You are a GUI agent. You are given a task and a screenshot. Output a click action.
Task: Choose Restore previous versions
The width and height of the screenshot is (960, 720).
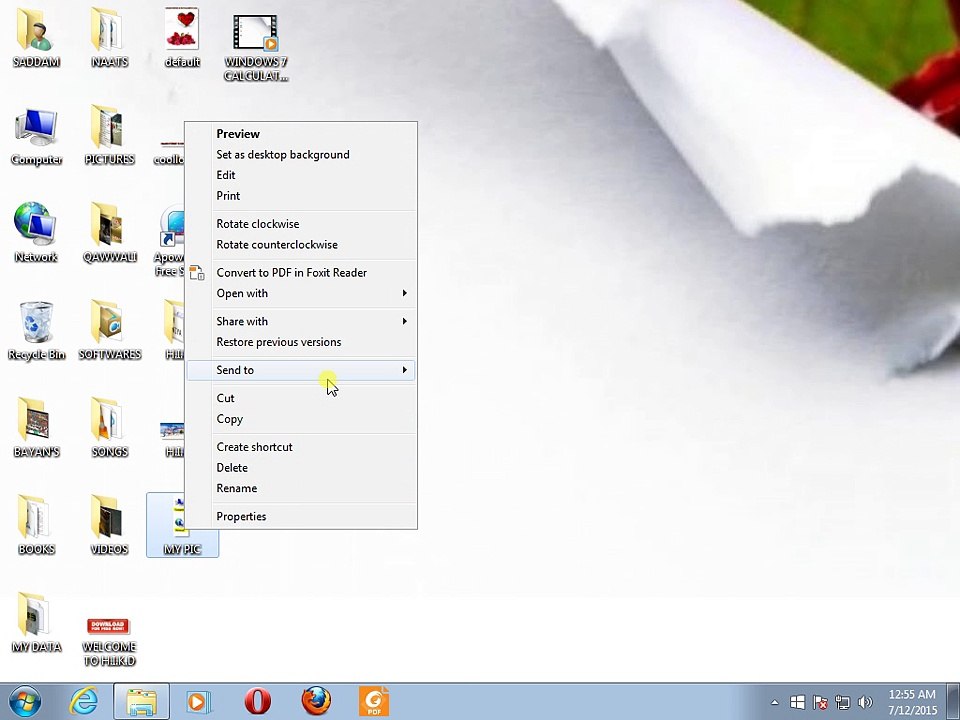coord(301,342)
